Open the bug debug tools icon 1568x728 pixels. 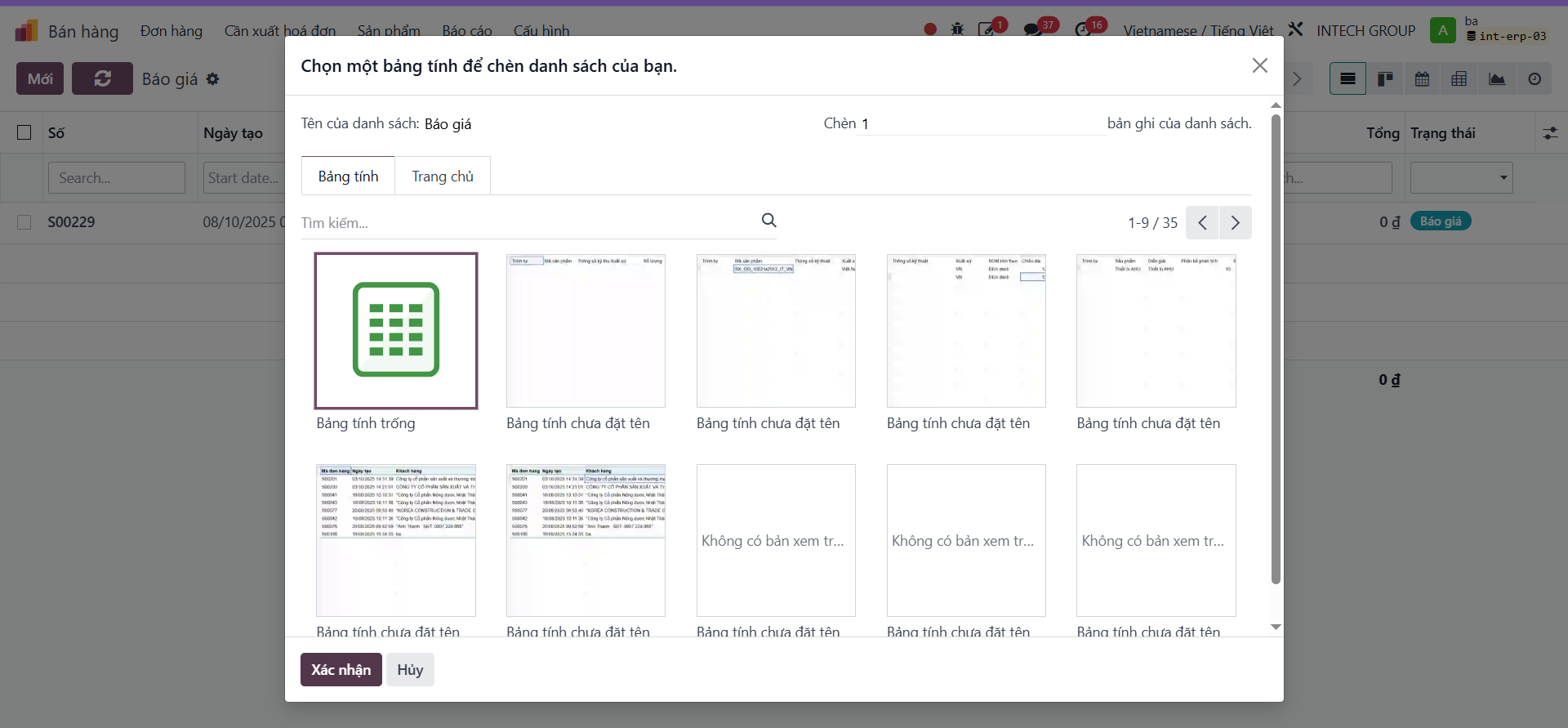pyautogui.click(x=958, y=29)
